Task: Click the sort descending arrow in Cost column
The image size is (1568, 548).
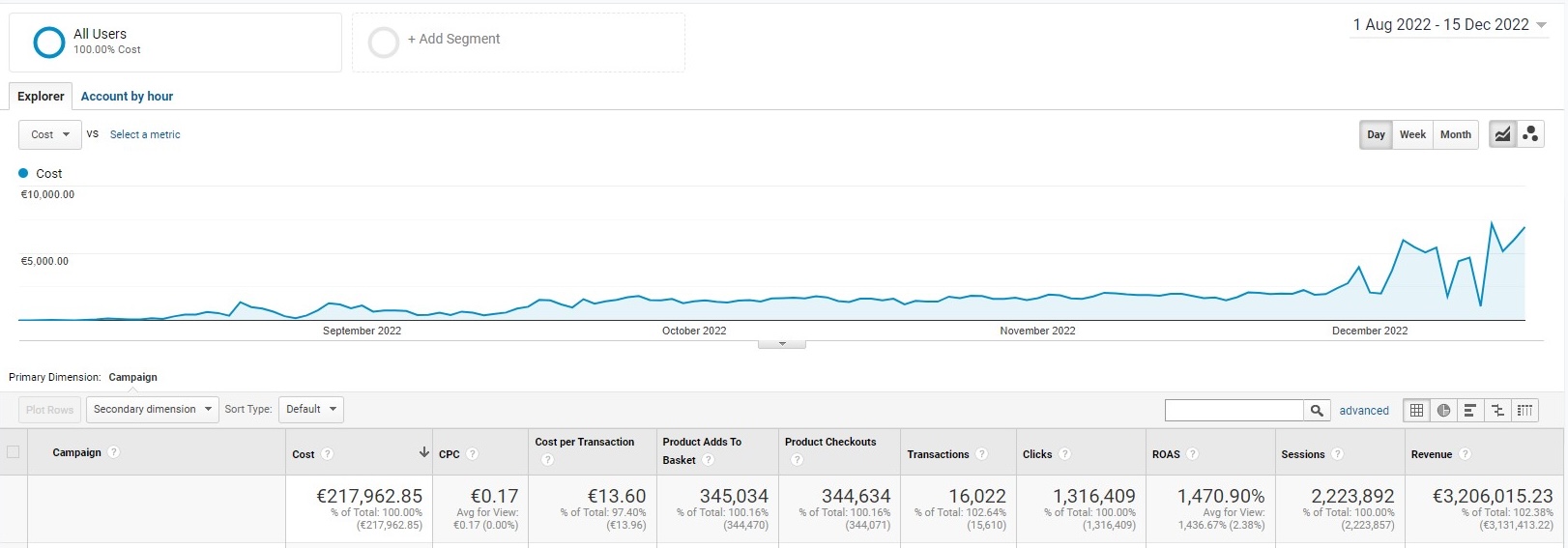Action: click(x=423, y=452)
